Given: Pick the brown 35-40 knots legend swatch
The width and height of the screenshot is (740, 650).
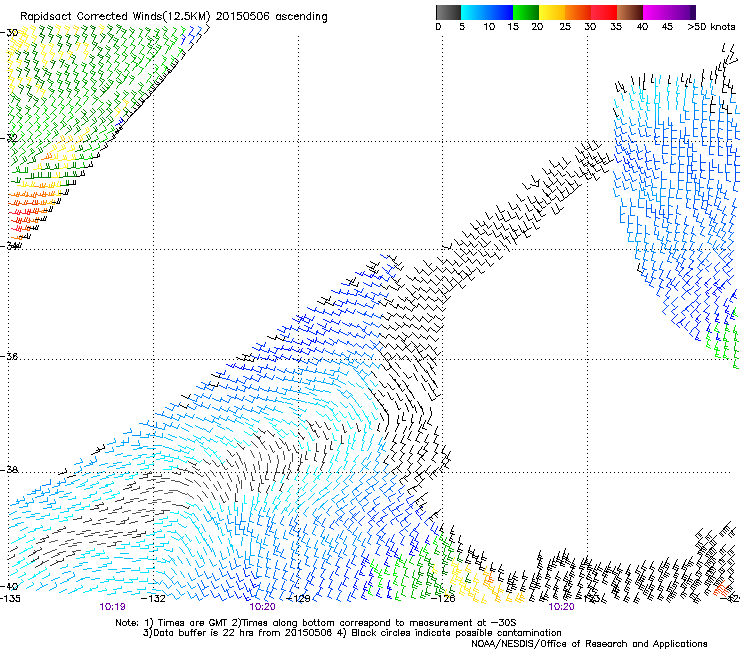Looking at the screenshot, I should [630, 12].
